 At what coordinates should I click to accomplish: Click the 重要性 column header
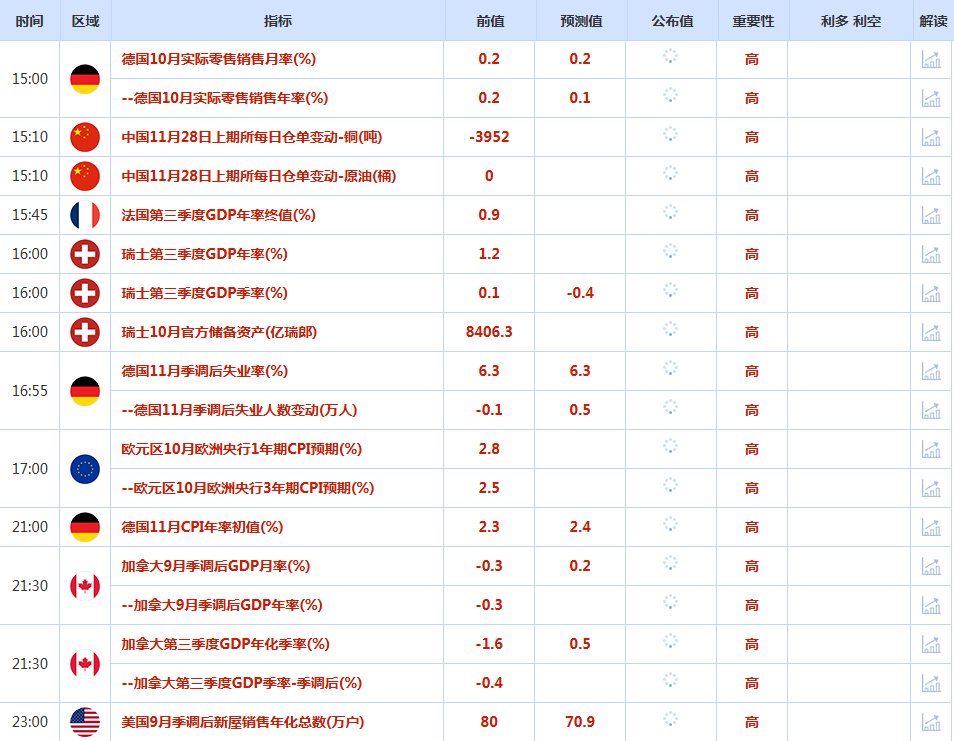point(752,21)
